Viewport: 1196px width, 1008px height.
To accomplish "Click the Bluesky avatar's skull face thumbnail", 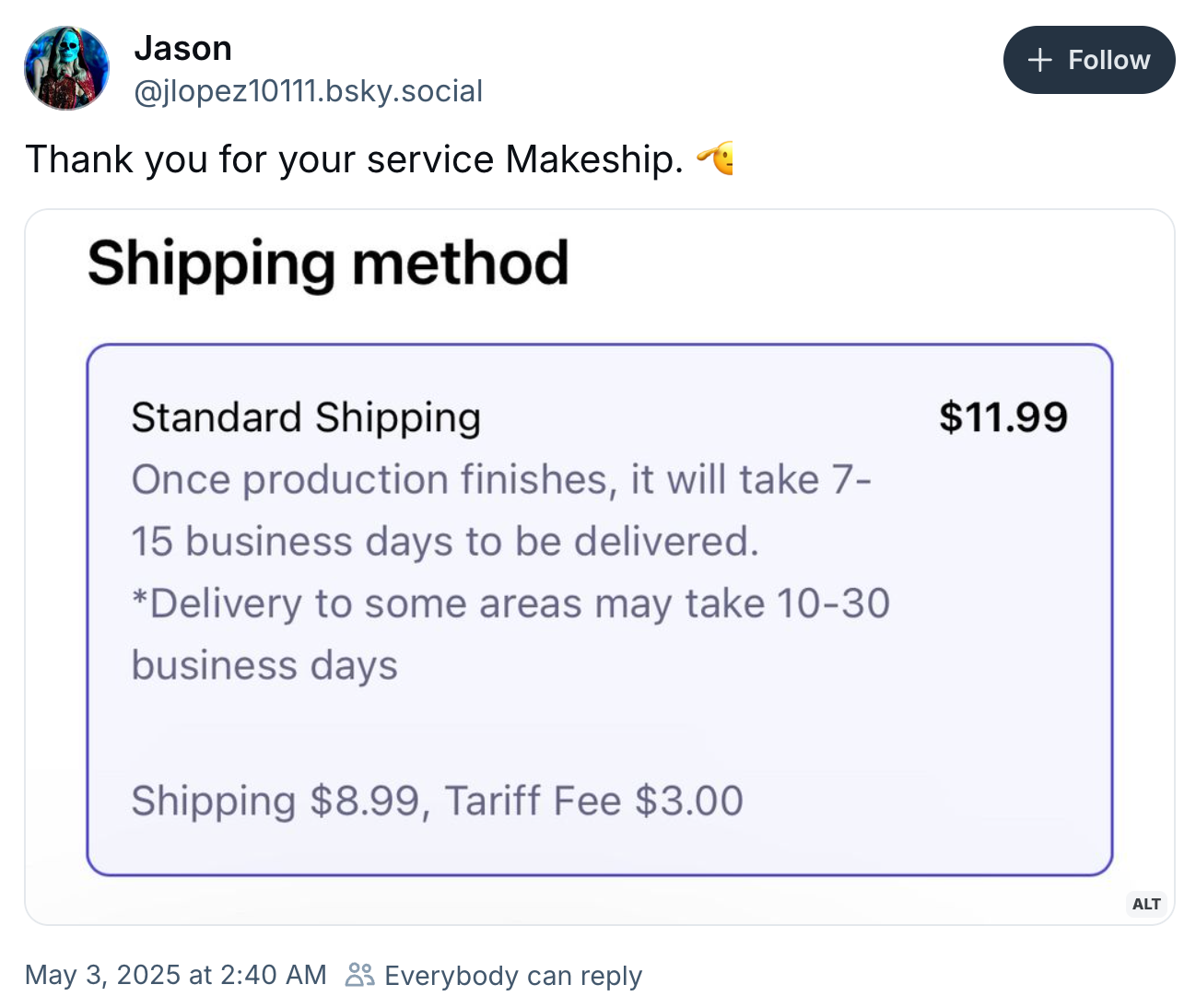I will [x=65, y=63].
